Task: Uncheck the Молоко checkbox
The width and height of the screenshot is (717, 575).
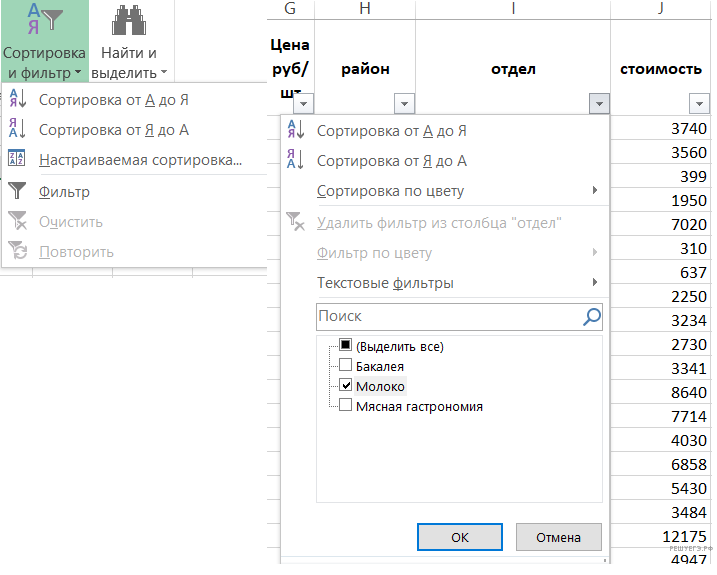Action: pyautogui.click(x=346, y=386)
